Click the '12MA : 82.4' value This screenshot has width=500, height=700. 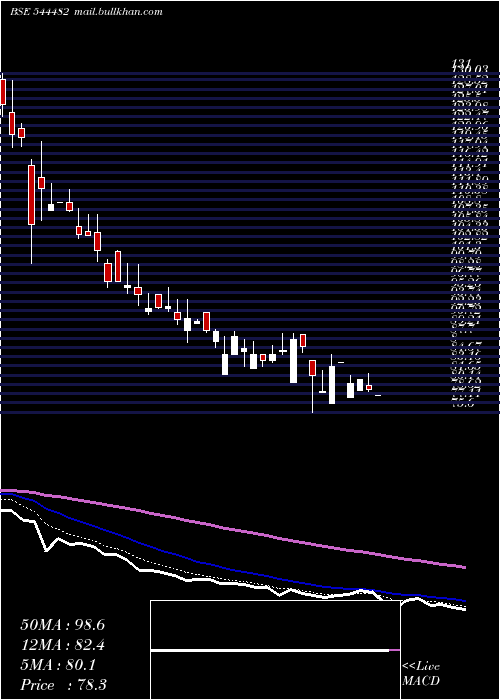tap(62, 645)
